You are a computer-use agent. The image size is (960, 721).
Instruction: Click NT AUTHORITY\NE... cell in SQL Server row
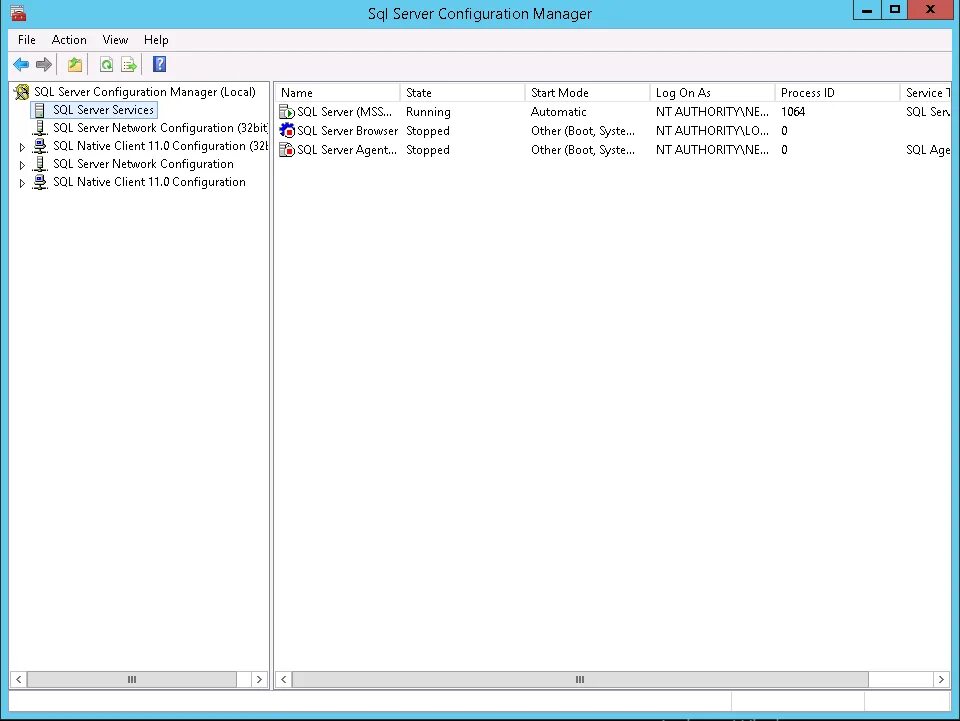[712, 112]
